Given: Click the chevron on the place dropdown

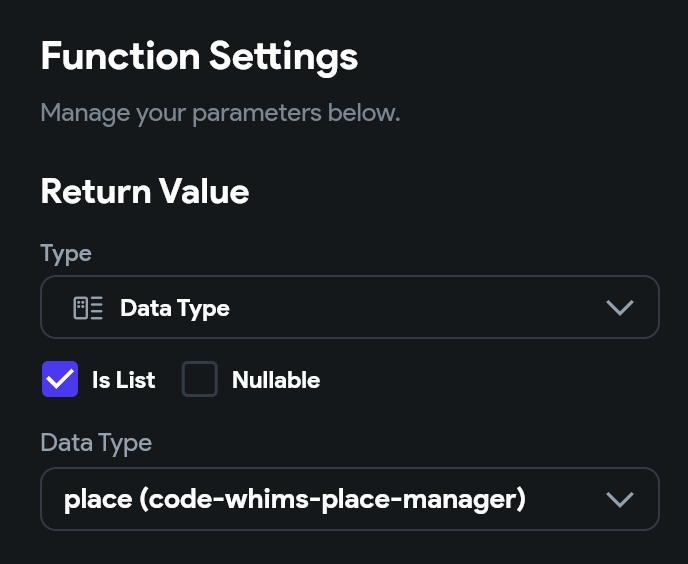Looking at the screenshot, I should click(x=620, y=499).
